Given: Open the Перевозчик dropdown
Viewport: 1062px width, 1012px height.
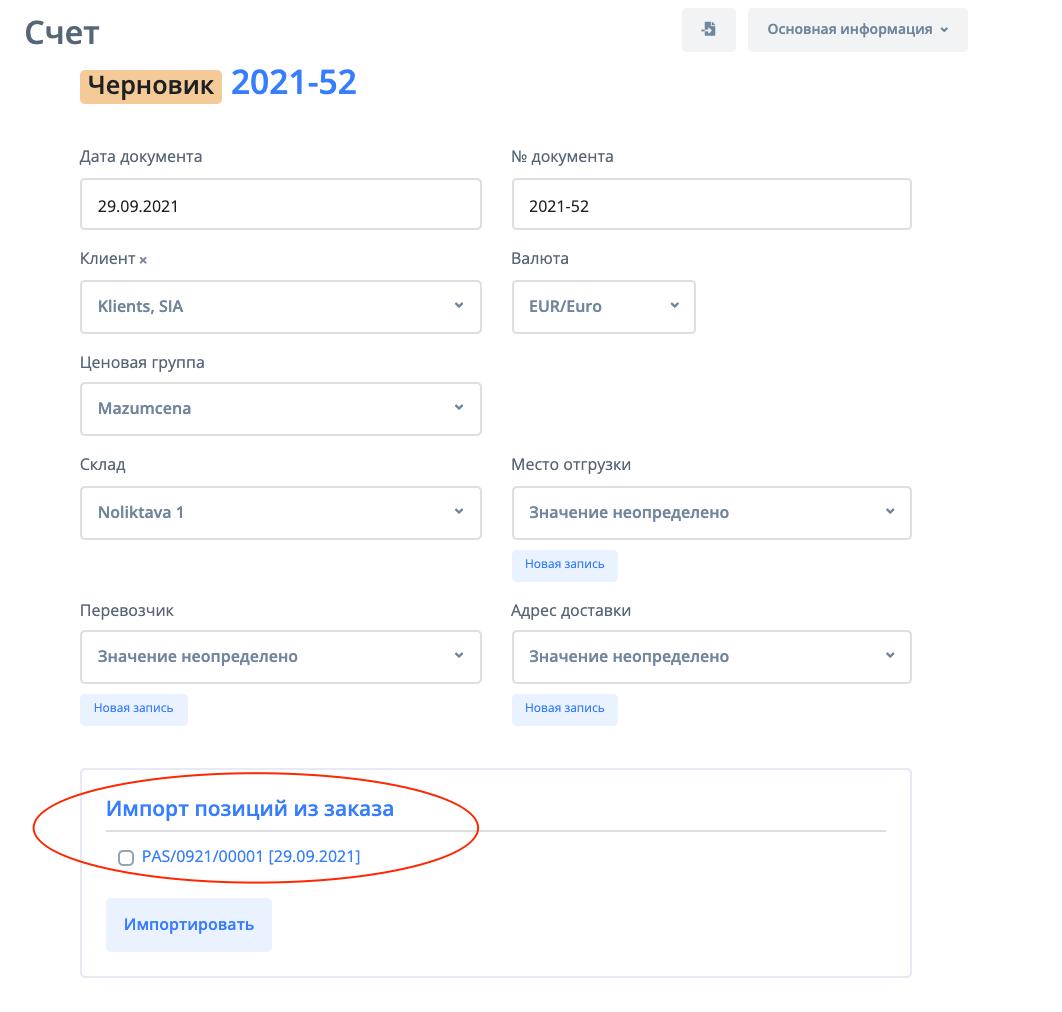Looking at the screenshot, I should click(x=280, y=657).
